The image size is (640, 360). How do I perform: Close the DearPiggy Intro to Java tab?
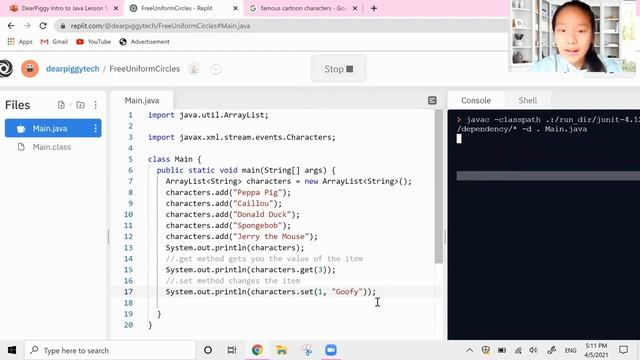[116, 8]
